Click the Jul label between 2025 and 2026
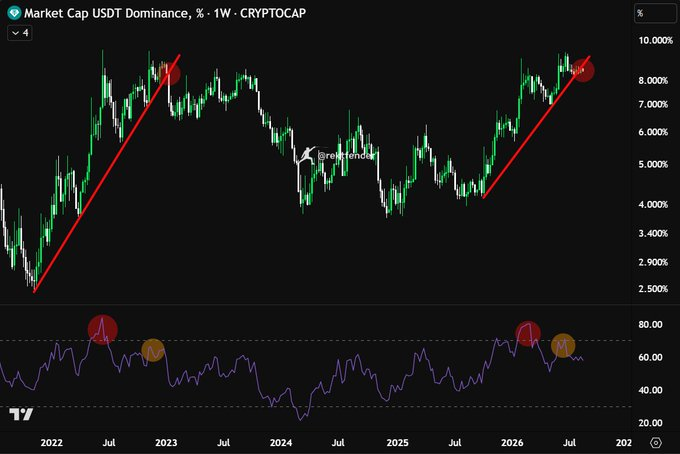The height and width of the screenshot is (454, 680). [x=454, y=443]
